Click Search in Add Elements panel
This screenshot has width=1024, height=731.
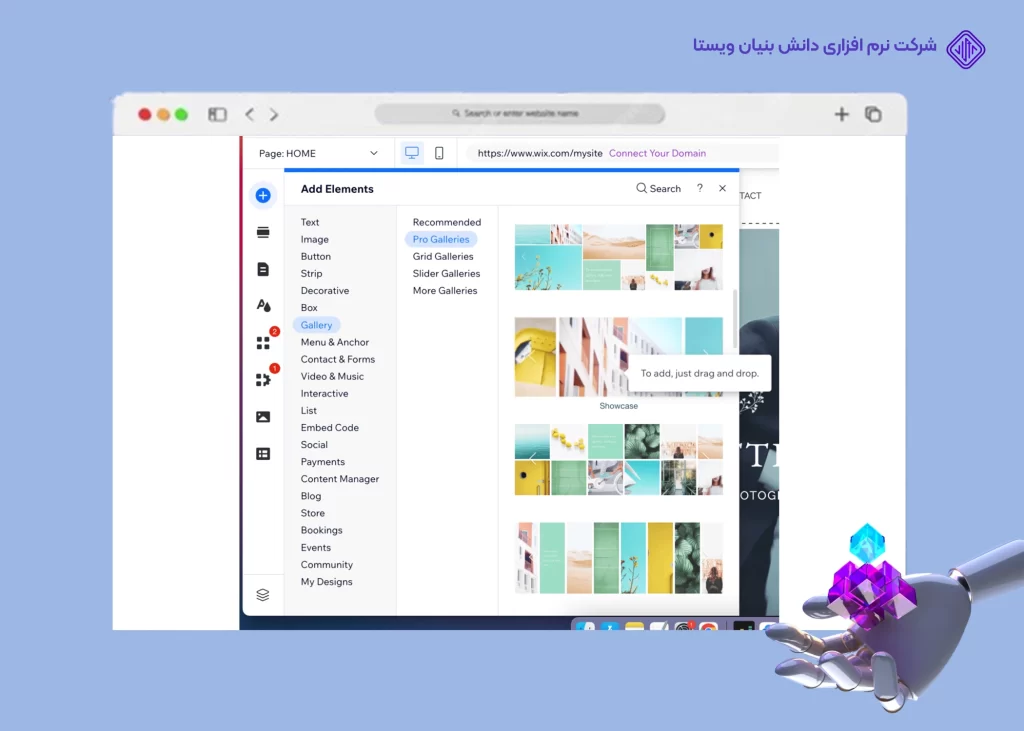coord(658,188)
